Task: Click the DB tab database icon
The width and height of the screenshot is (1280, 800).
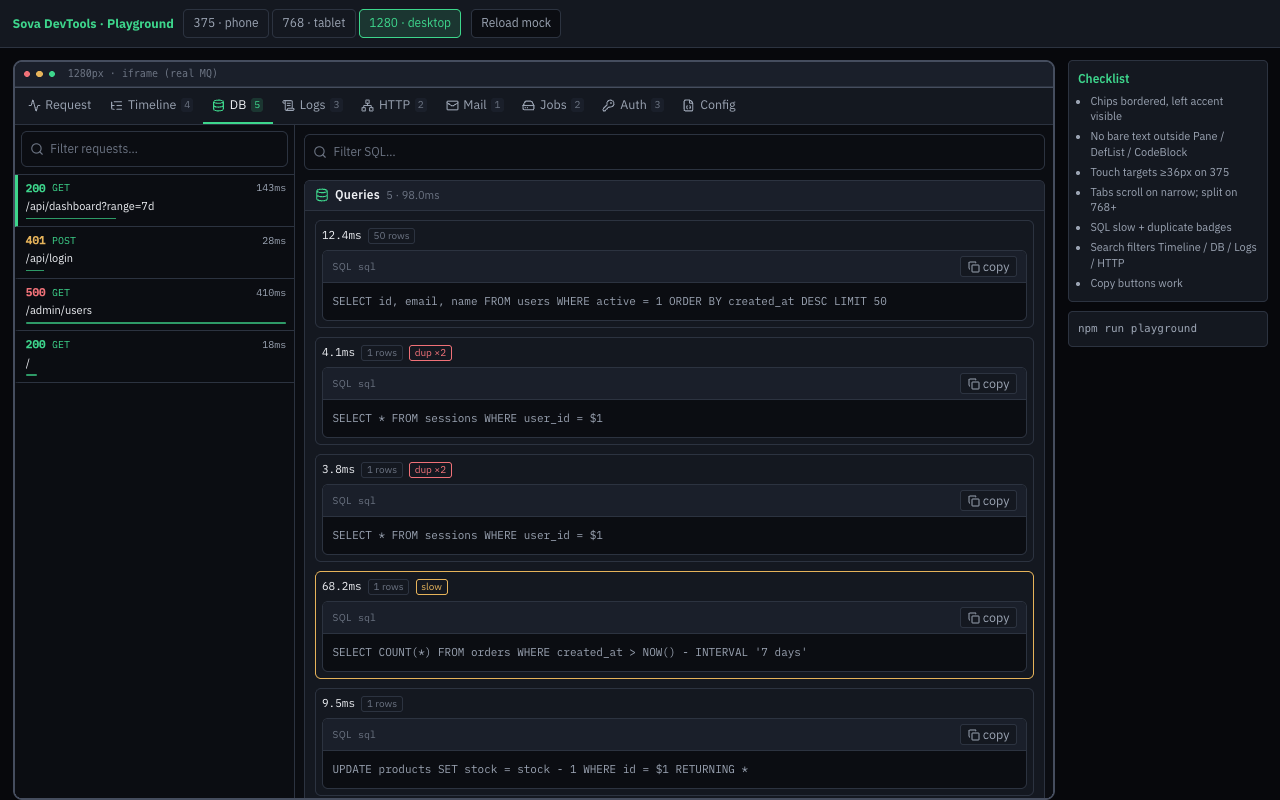Action: tap(219, 105)
